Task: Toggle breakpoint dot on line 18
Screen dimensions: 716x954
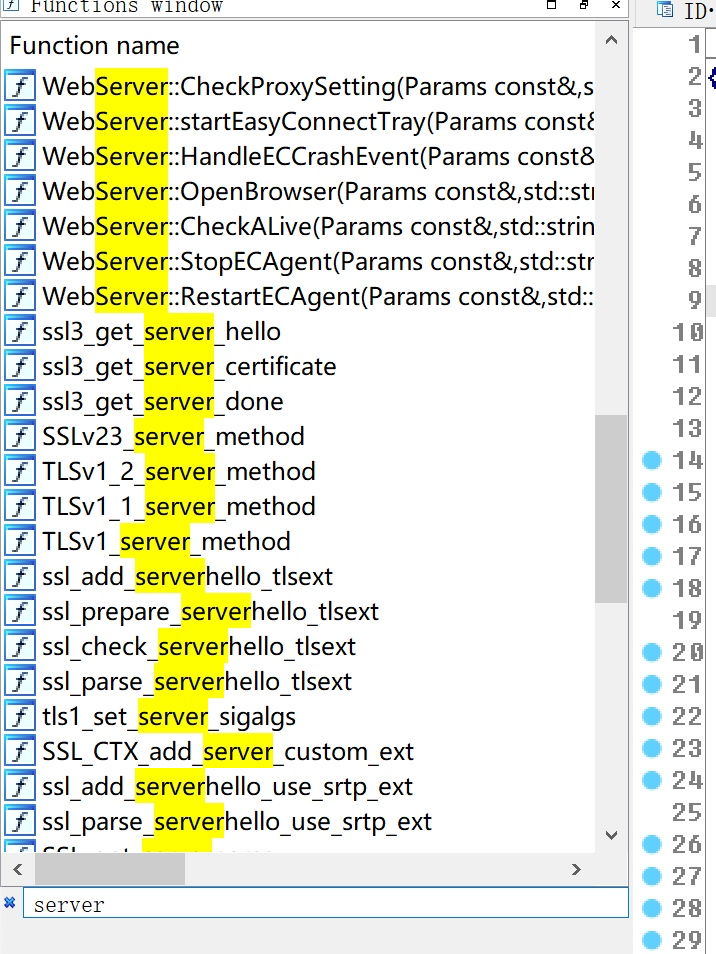Action: coord(652,588)
